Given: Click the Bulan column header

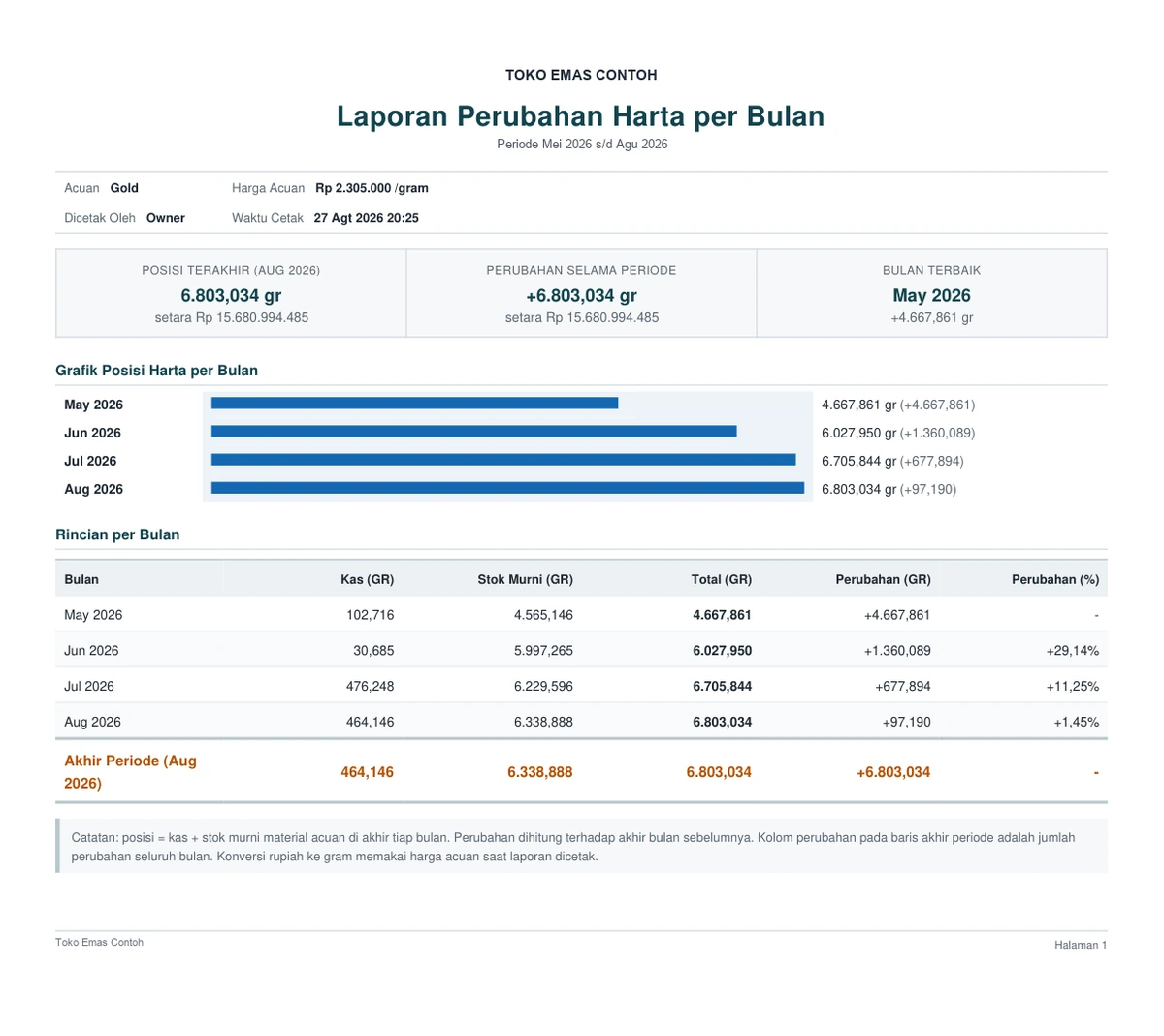Looking at the screenshot, I should click(81, 579).
